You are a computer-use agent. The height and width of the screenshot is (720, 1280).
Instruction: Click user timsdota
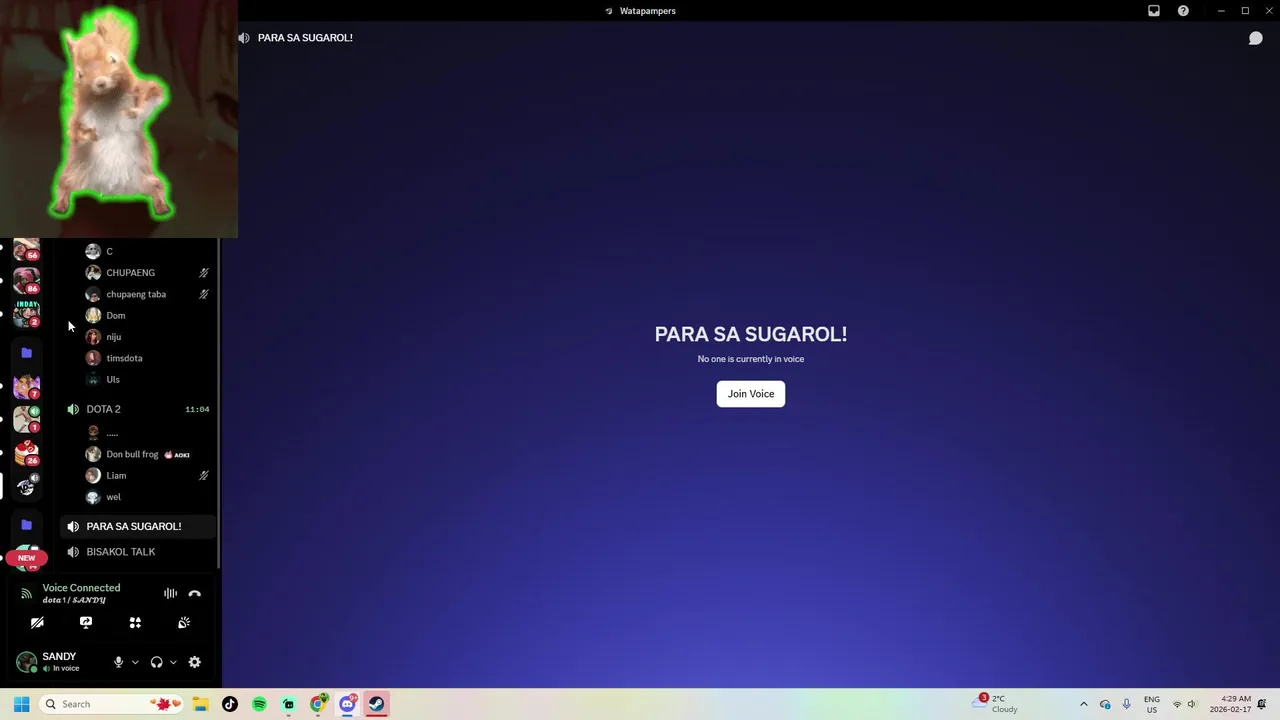click(148, 358)
